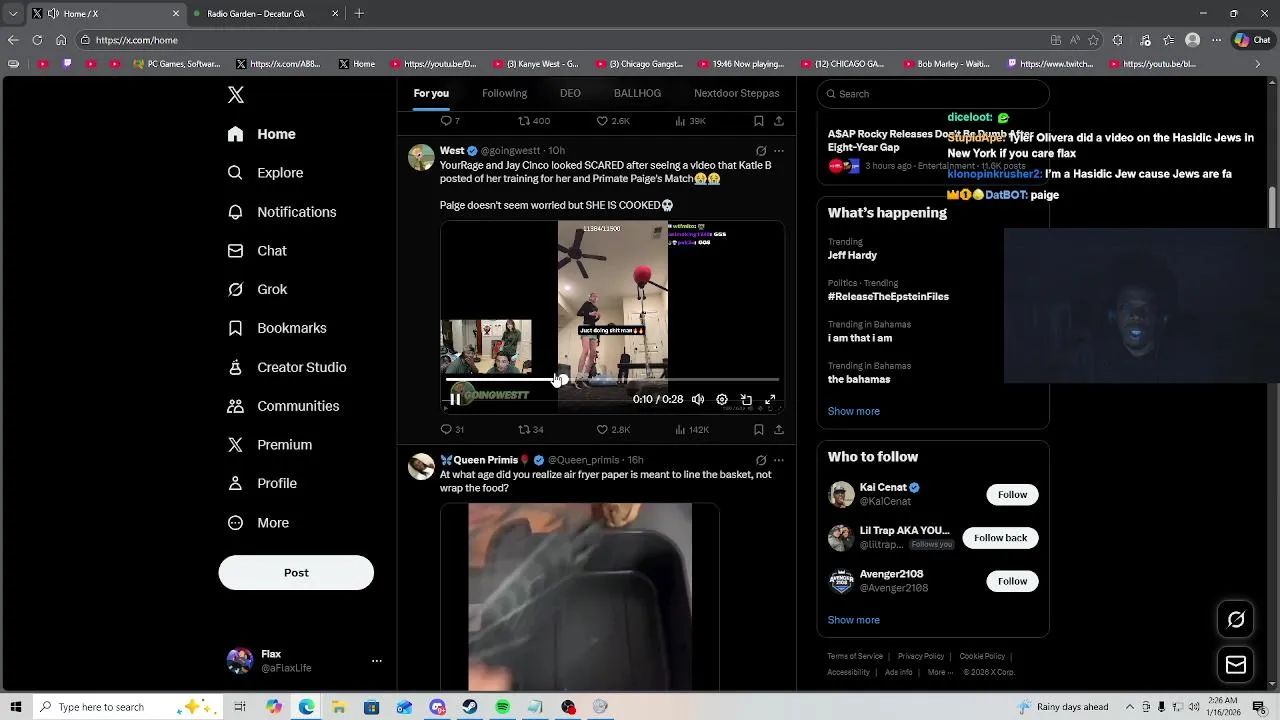Like the West post with 2.8K likes
The height and width of the screenshot is (720, 1280).
click(613, 429)
